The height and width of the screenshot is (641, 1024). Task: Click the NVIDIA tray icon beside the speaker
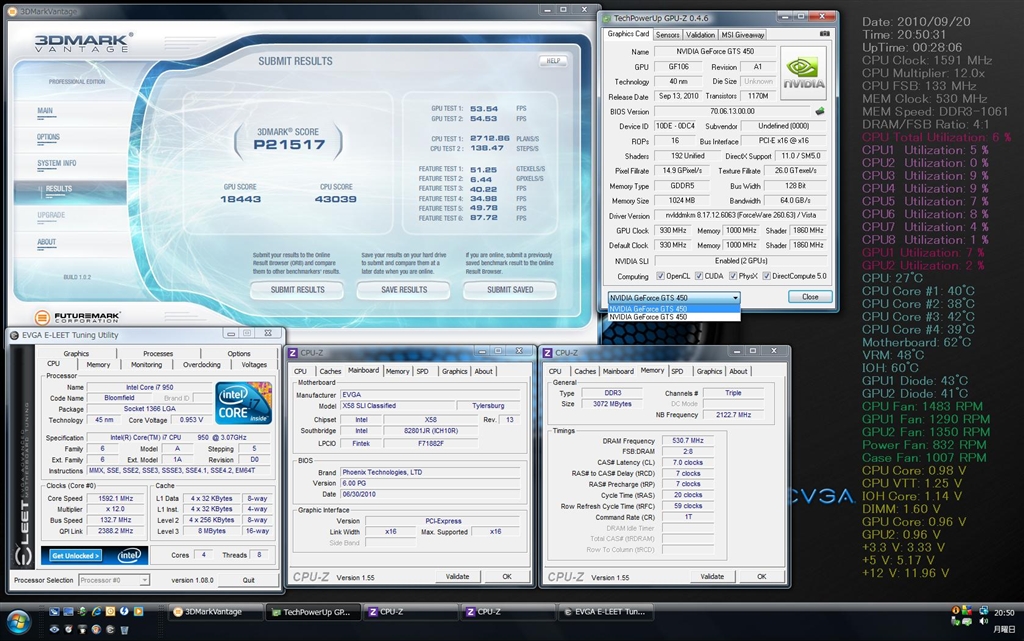(x=967, y=622)
